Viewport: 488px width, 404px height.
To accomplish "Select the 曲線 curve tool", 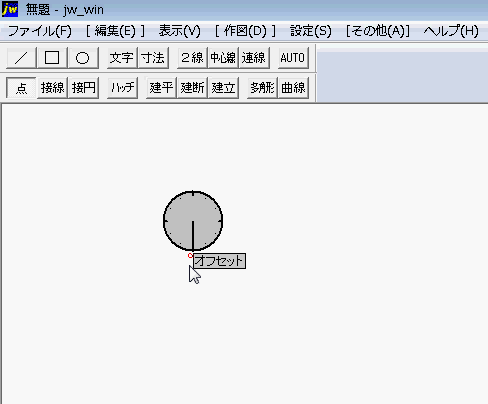I will pos(293,88).
